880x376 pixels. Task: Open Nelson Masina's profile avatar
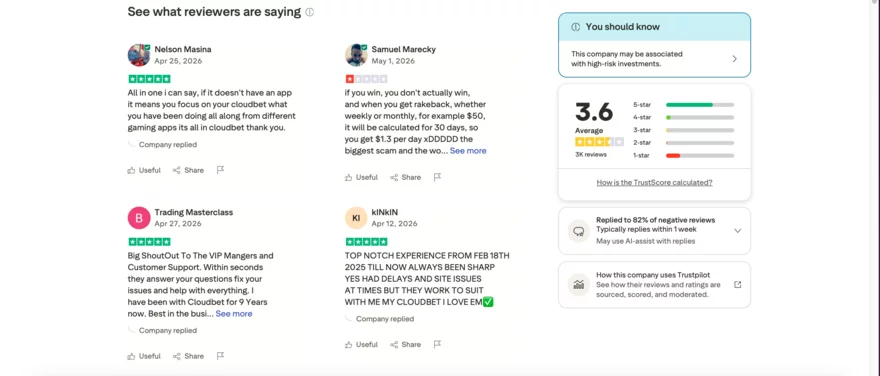(139, 55)
